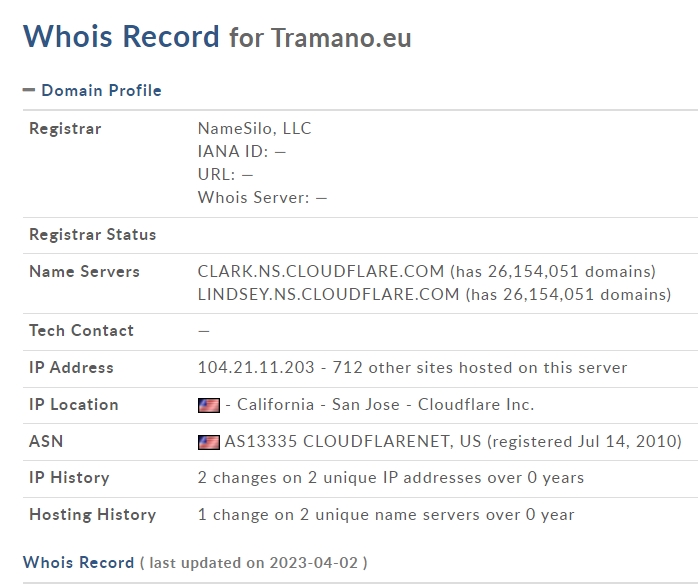Click the Domain Profile heading link
Image resolution: width=698 pixels, height=585 pixels.
pyautogui.click(x=101, y=90)
